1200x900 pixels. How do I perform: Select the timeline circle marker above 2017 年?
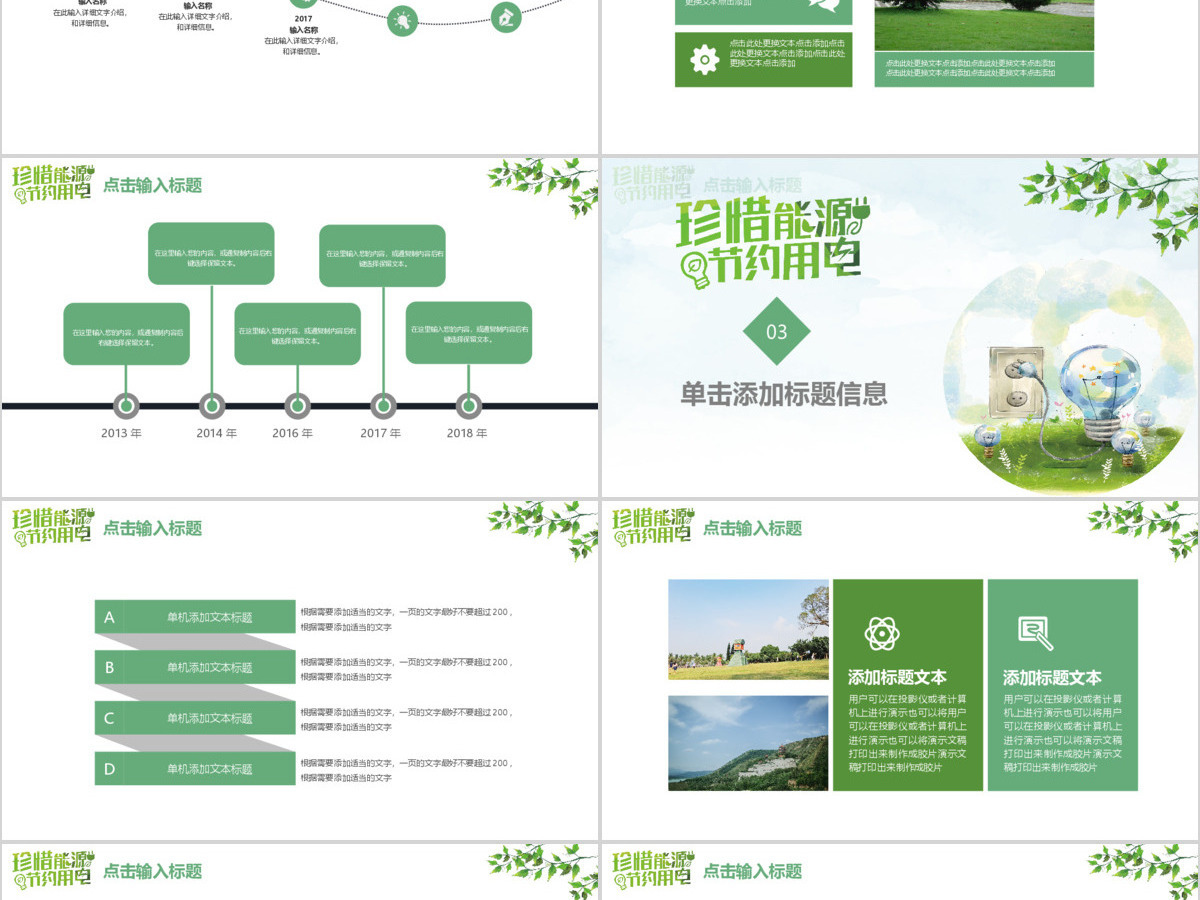pos(383,406)
